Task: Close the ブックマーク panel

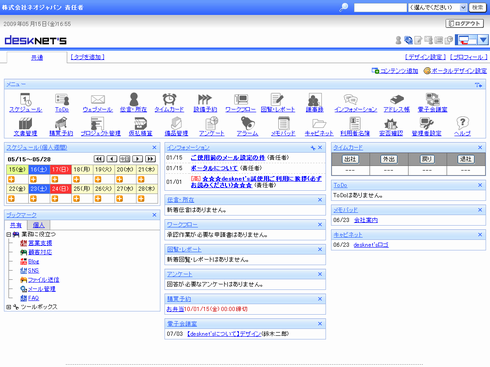Action: click(154, 215)
